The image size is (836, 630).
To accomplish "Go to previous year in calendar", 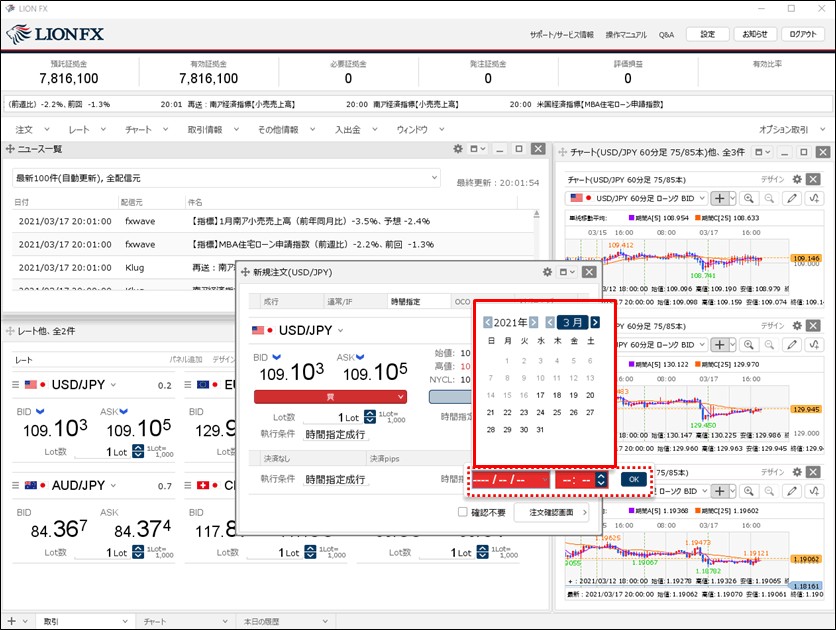I will point(487,322).
